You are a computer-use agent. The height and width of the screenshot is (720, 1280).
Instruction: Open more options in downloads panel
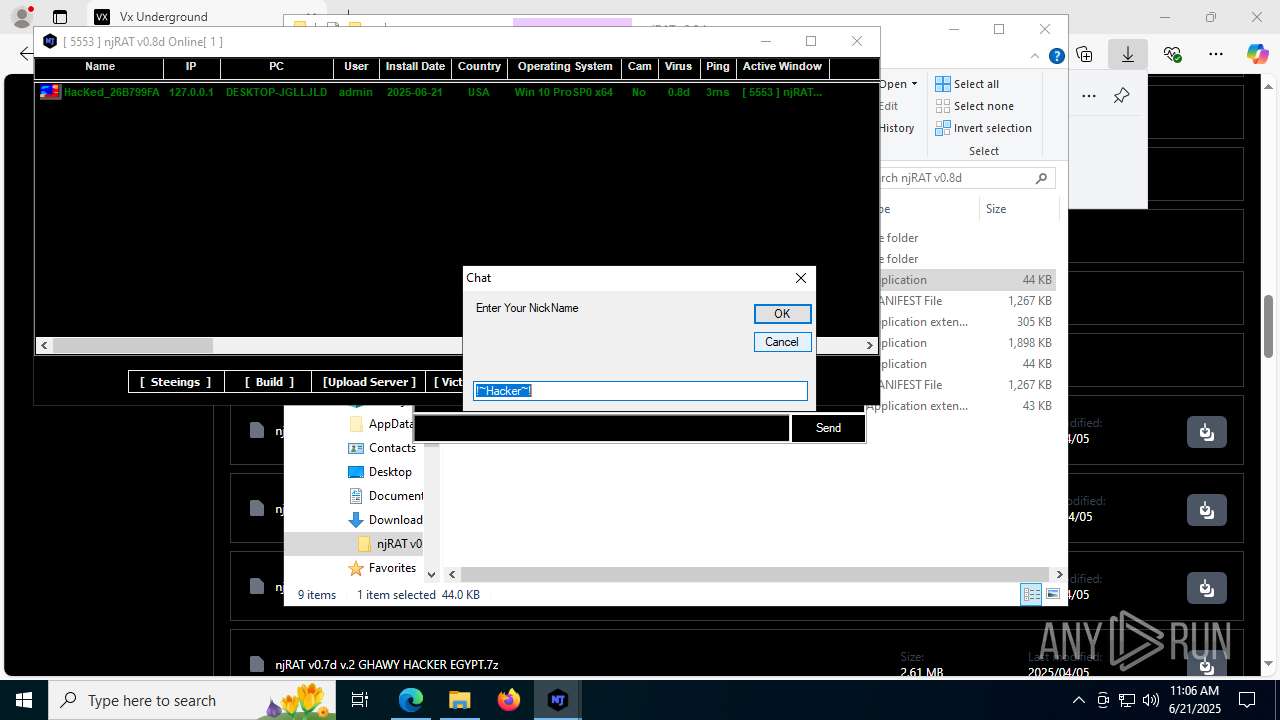click(x=1089, y=96)
